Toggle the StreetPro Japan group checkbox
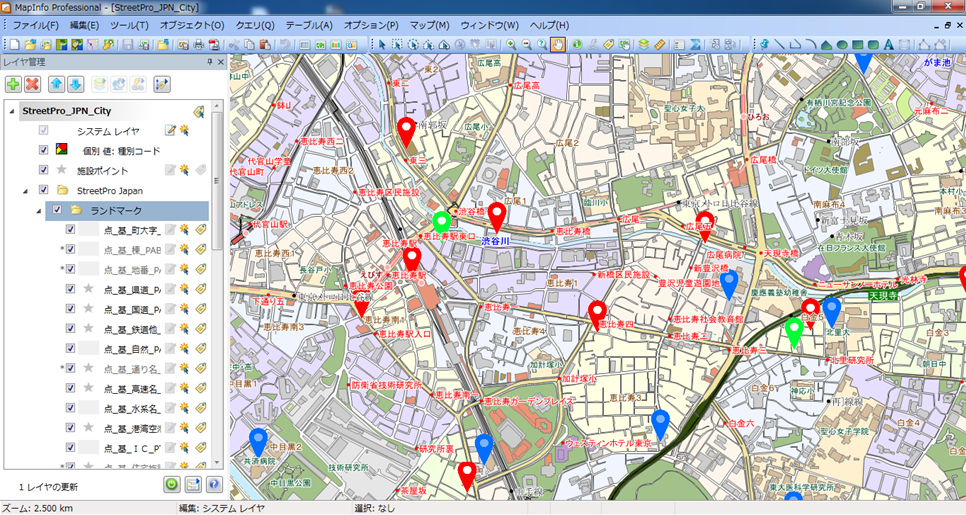Viewport: 966px width, 515px height. [43, 190]
